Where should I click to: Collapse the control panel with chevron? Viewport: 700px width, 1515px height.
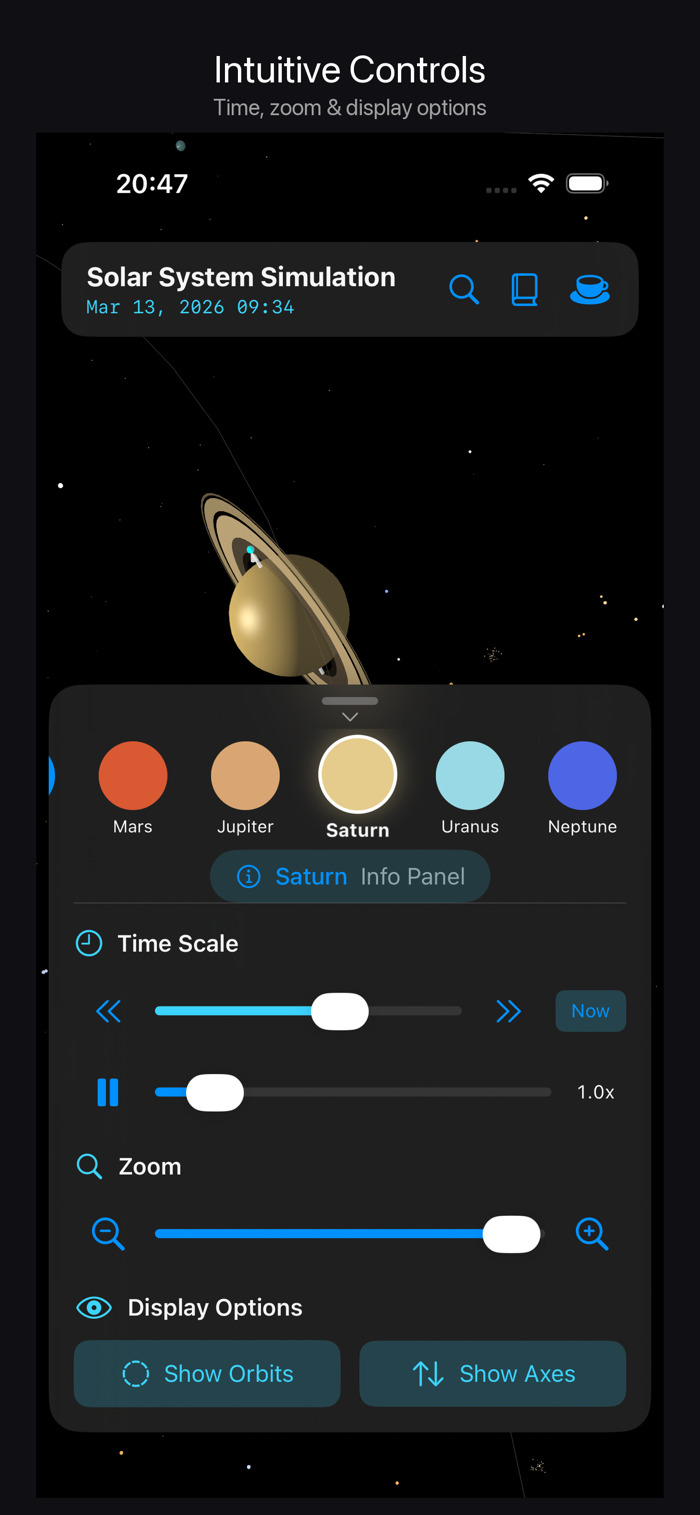(350, 717)
